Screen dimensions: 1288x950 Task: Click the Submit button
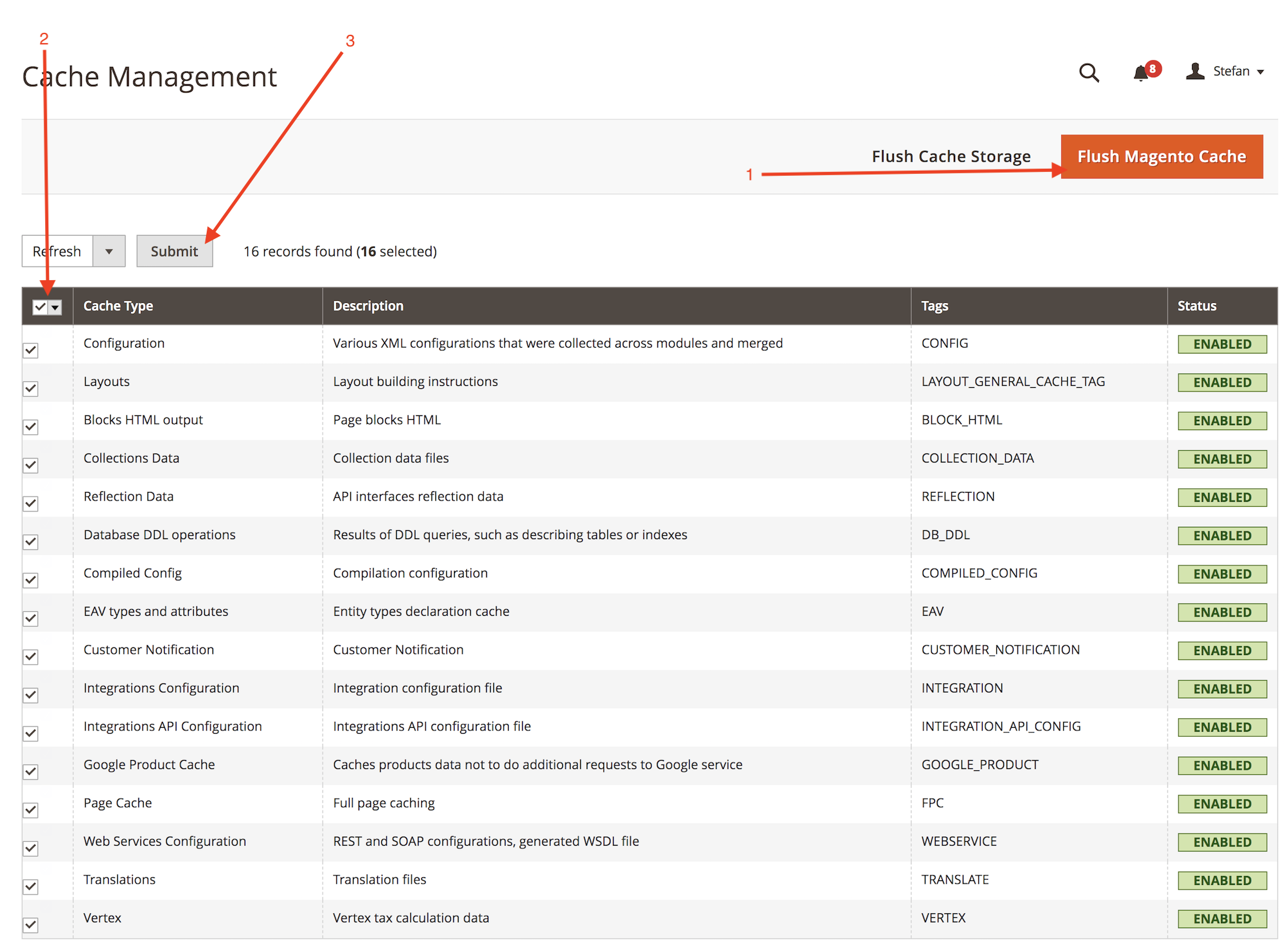click(174, 251)
